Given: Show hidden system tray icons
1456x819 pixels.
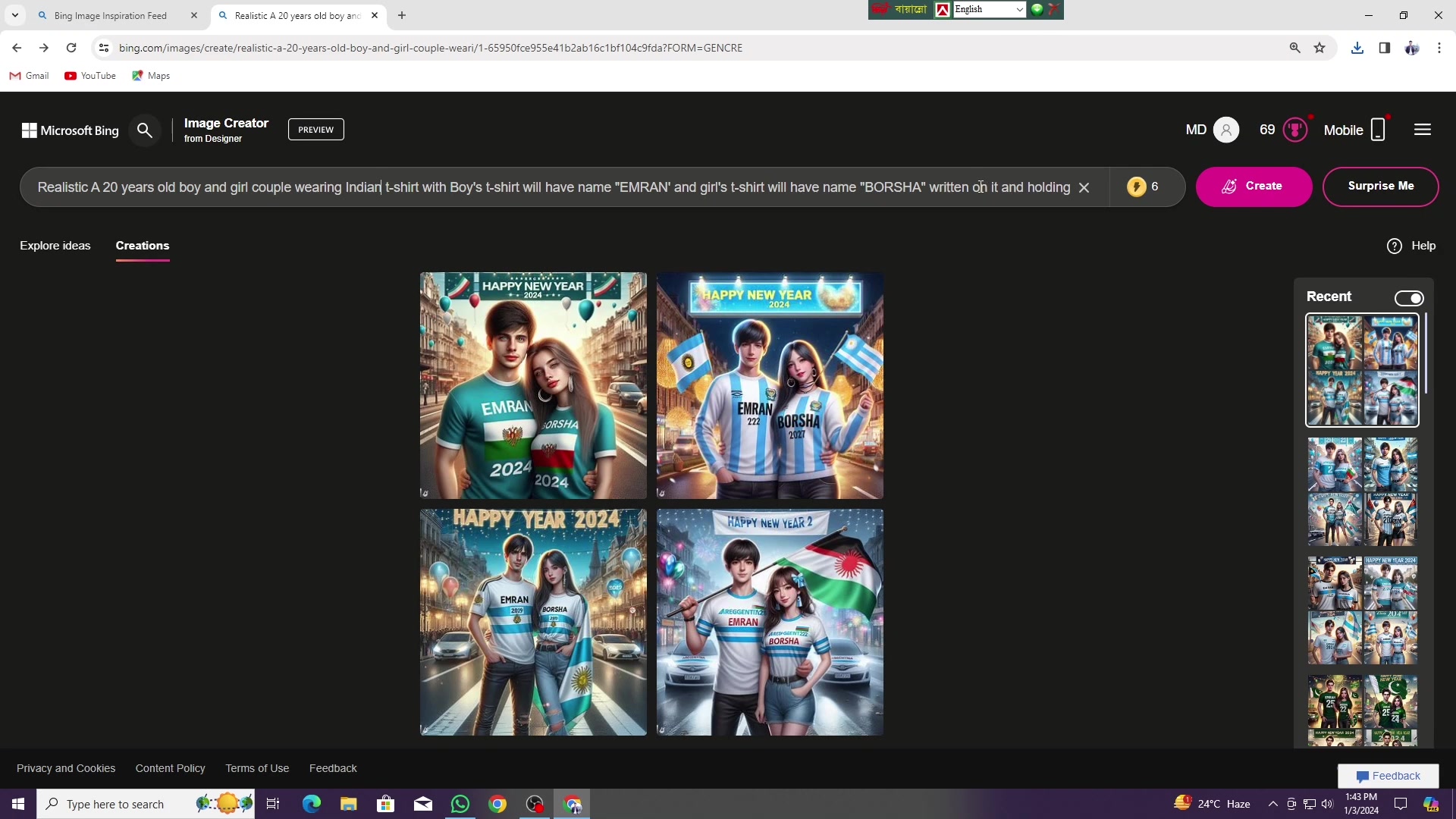Looking at the screenshot, I should coord(1272,804).
